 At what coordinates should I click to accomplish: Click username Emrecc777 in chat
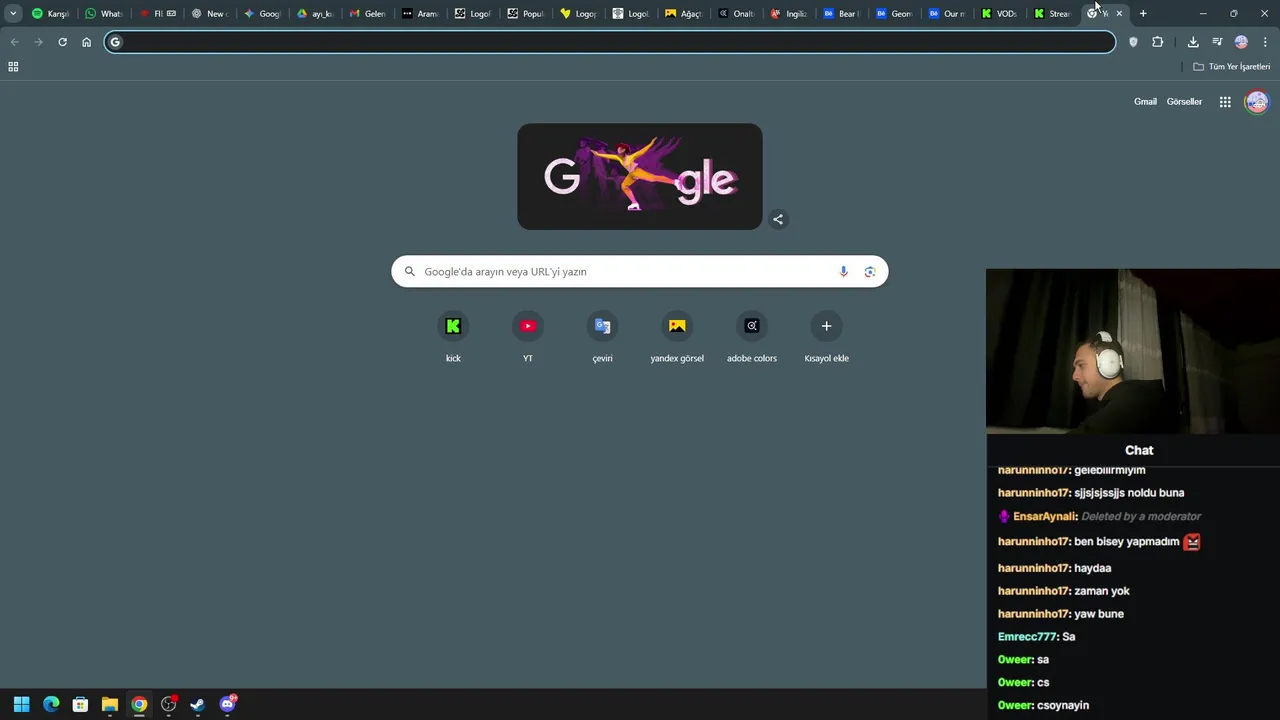[1027, 637]
